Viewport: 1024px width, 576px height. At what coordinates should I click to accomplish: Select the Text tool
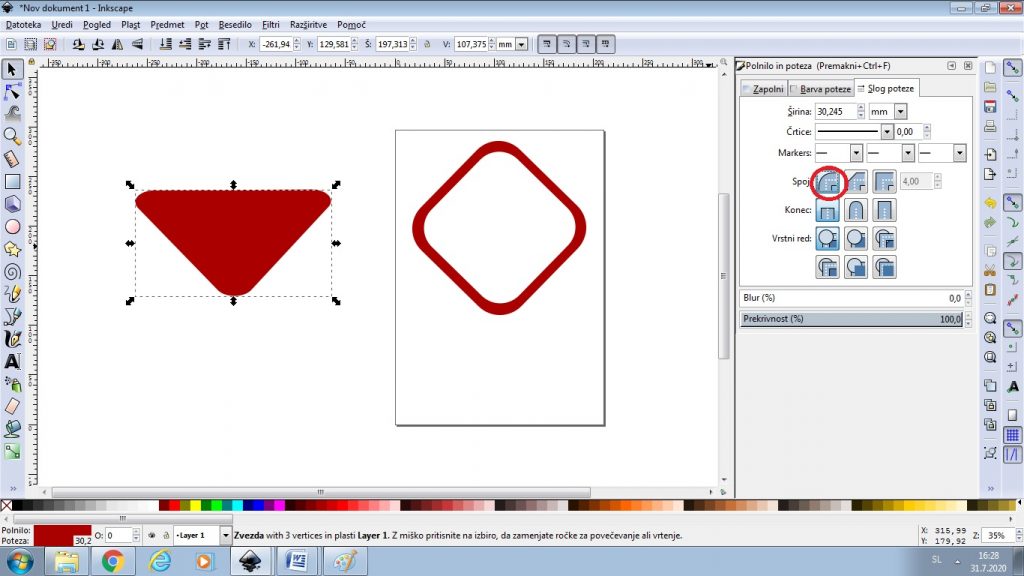[x=12, y=361]
